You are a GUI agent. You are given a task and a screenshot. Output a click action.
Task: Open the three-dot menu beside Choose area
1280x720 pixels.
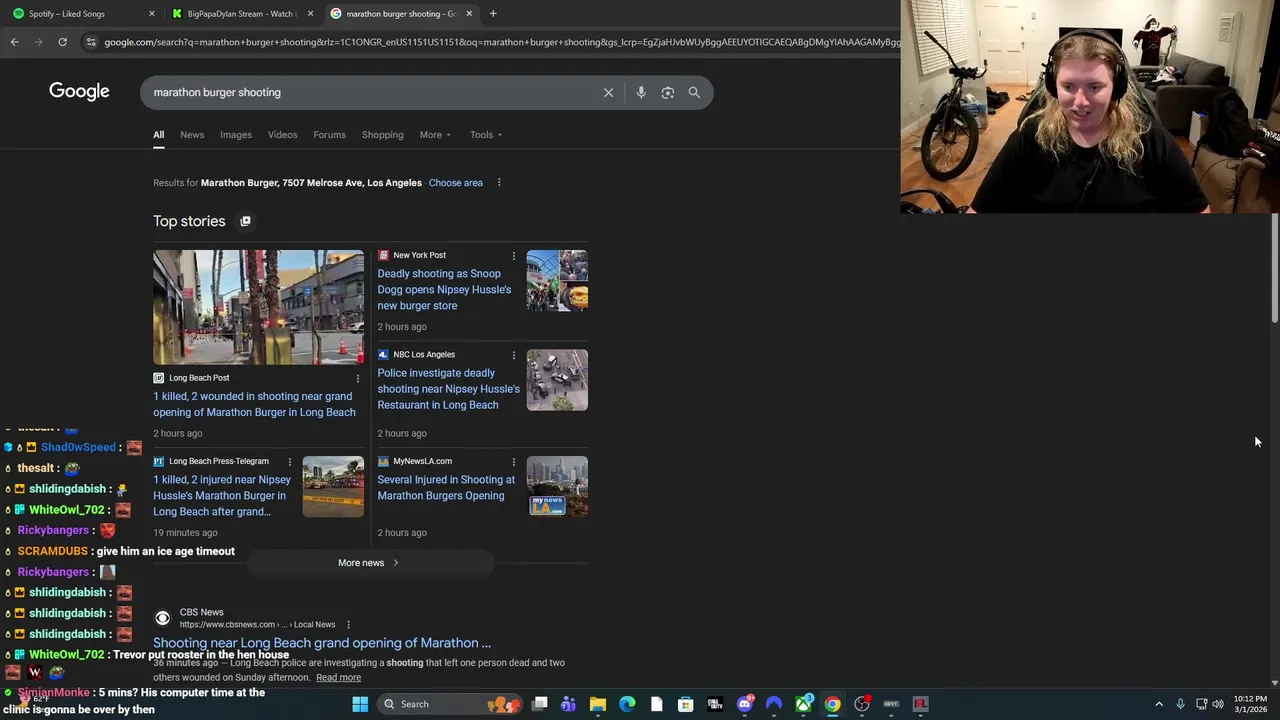tap(499, 183)
